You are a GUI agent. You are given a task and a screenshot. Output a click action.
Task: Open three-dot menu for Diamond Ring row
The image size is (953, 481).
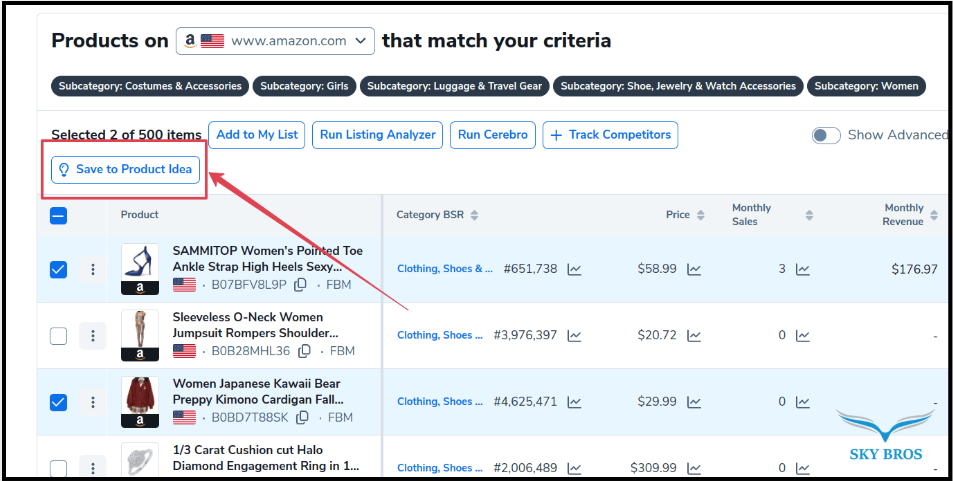tap(93, 468)
